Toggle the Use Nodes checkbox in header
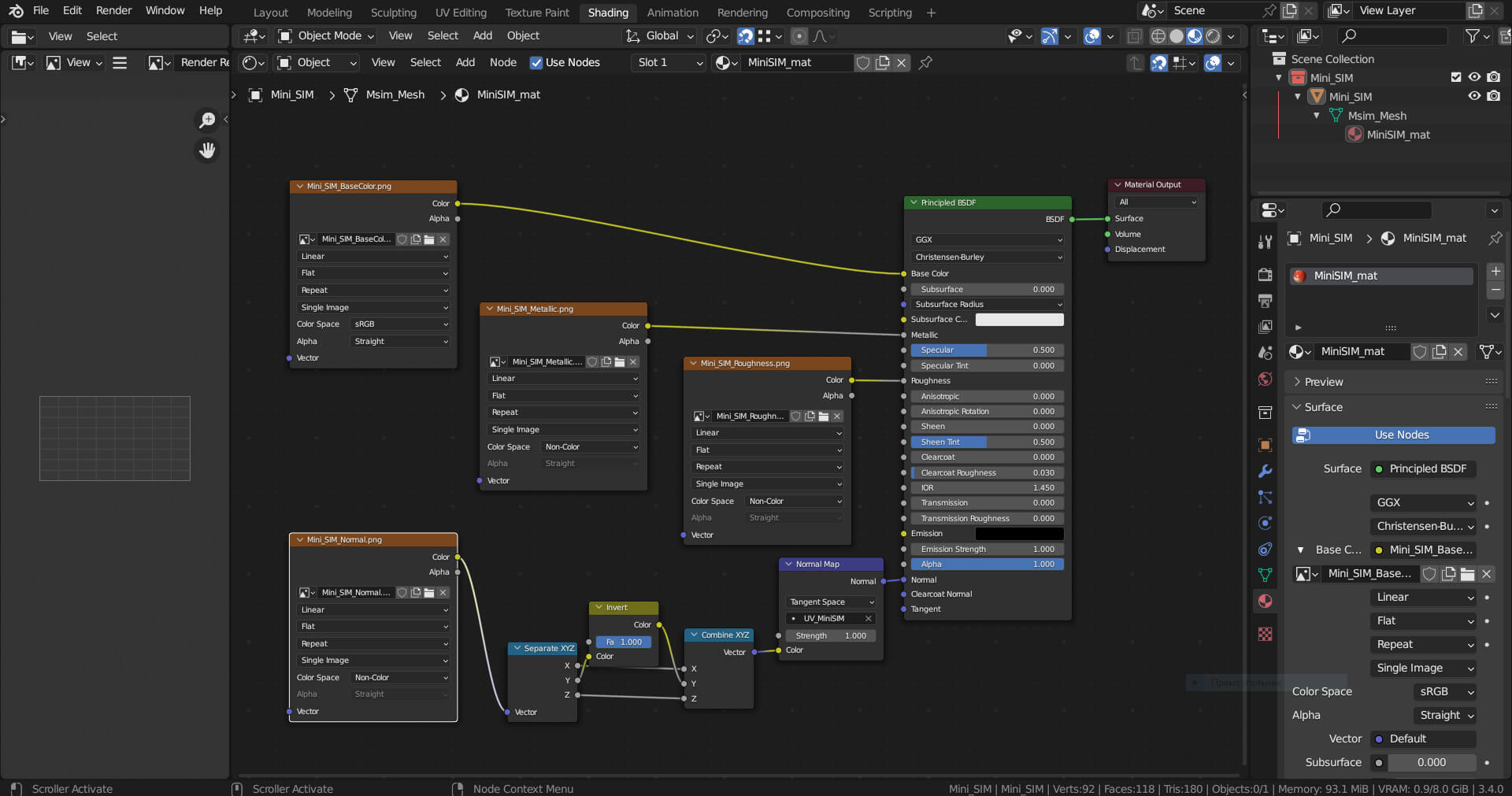1512x796 pixels. (x=536, y=63)
